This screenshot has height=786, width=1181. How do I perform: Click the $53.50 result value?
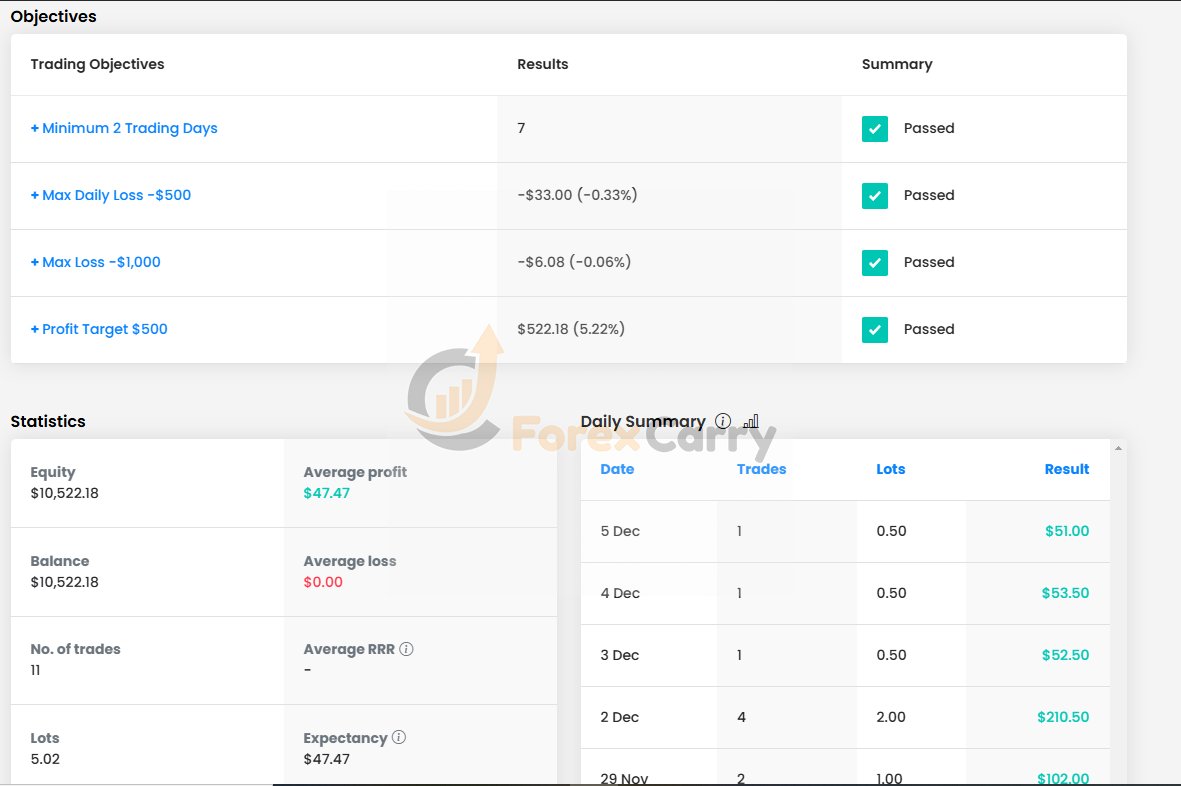[x=1065, y=593]
